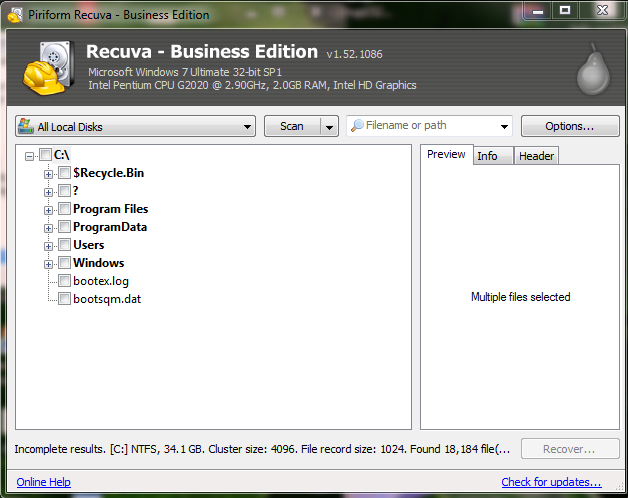The width and height of the screenshot is (628, 498).
Task: Expand the Users folder
Action: pyautogui.click(x=48, y=246)
